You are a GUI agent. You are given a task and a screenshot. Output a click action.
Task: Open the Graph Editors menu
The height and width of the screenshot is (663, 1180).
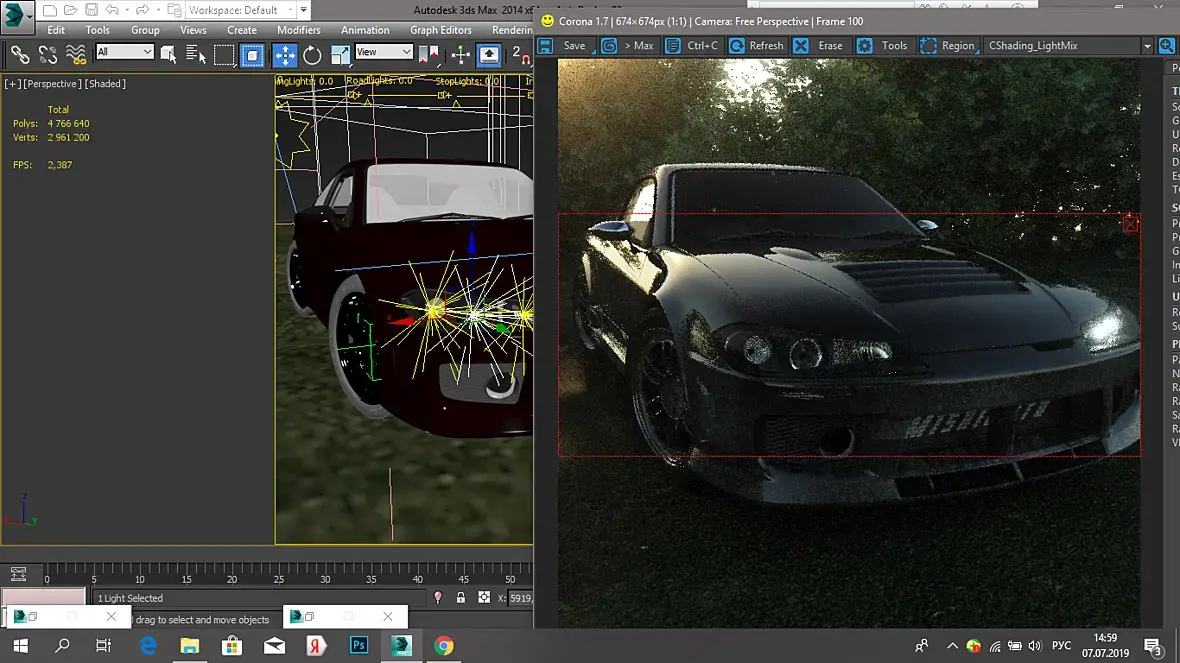pos(440,30)
